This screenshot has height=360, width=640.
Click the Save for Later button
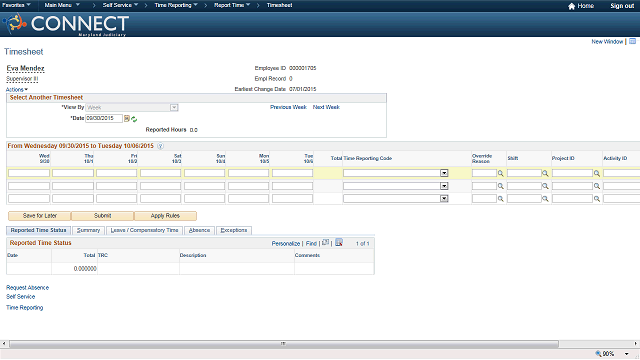point(40,216)
